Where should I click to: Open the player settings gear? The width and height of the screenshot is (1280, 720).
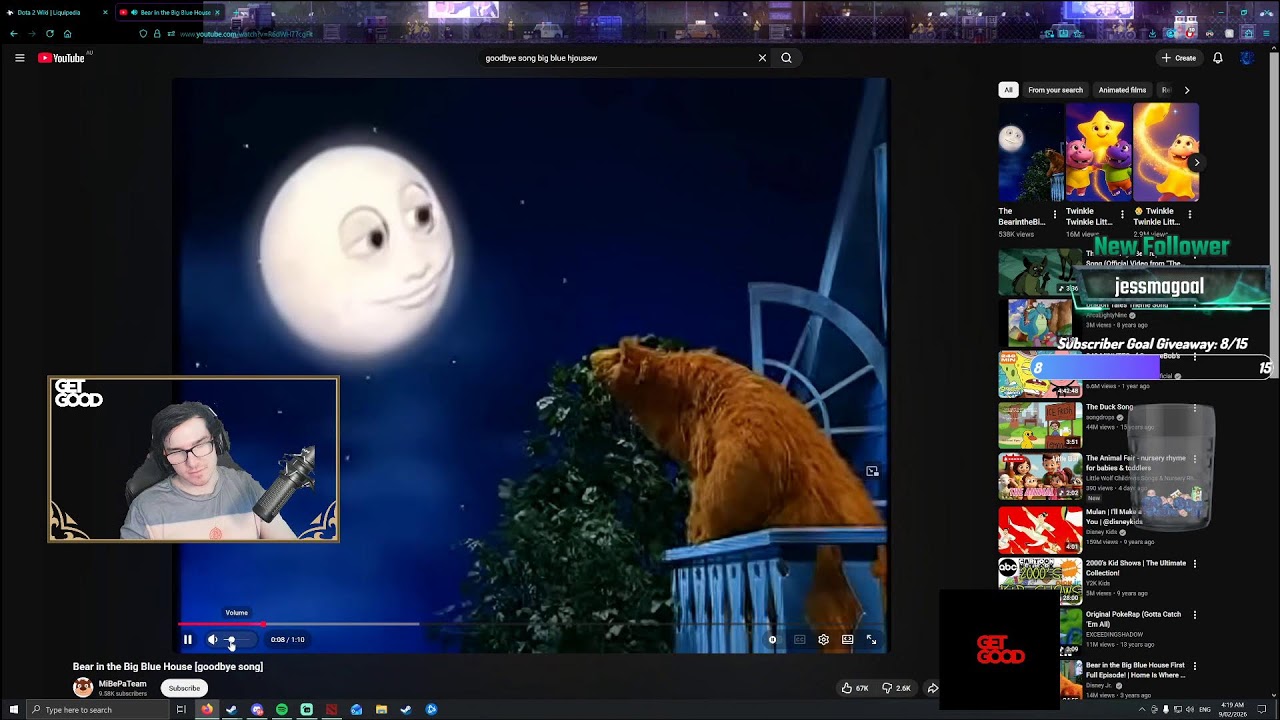[x=823, y=640]
